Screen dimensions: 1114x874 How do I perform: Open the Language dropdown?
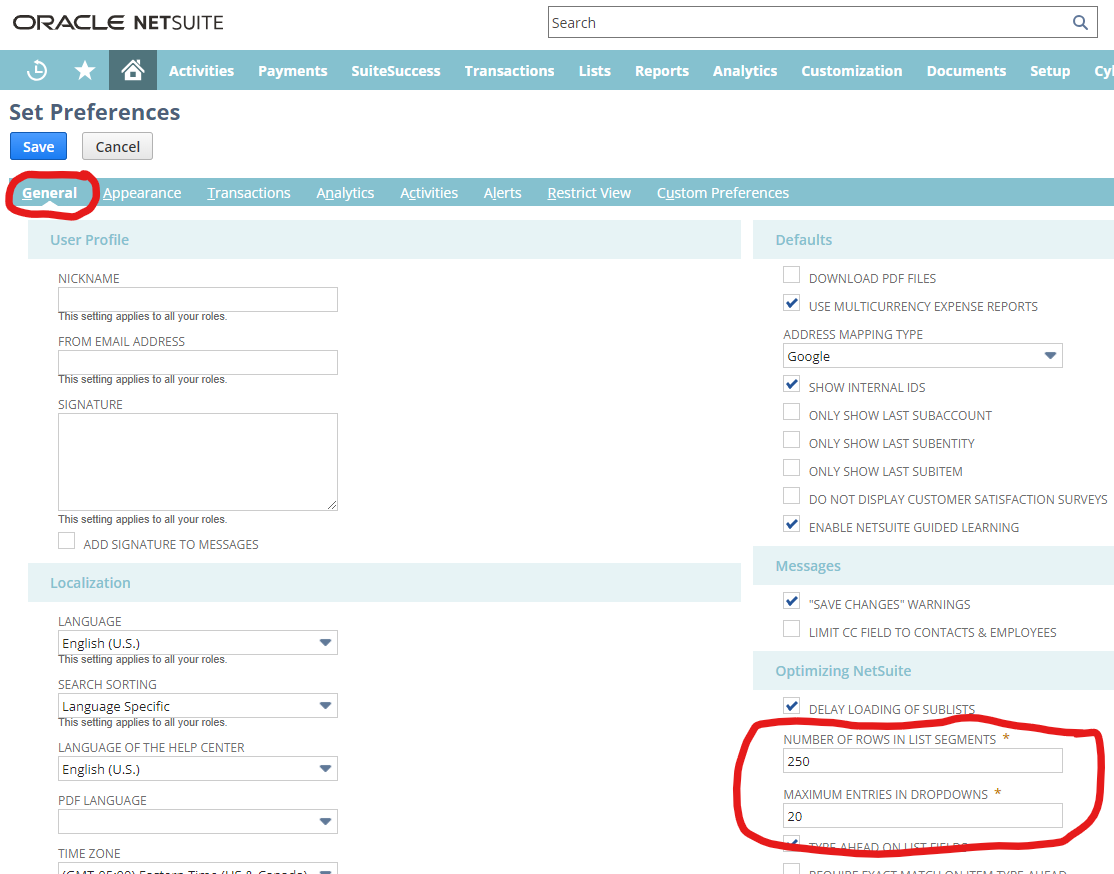[198, 642]
